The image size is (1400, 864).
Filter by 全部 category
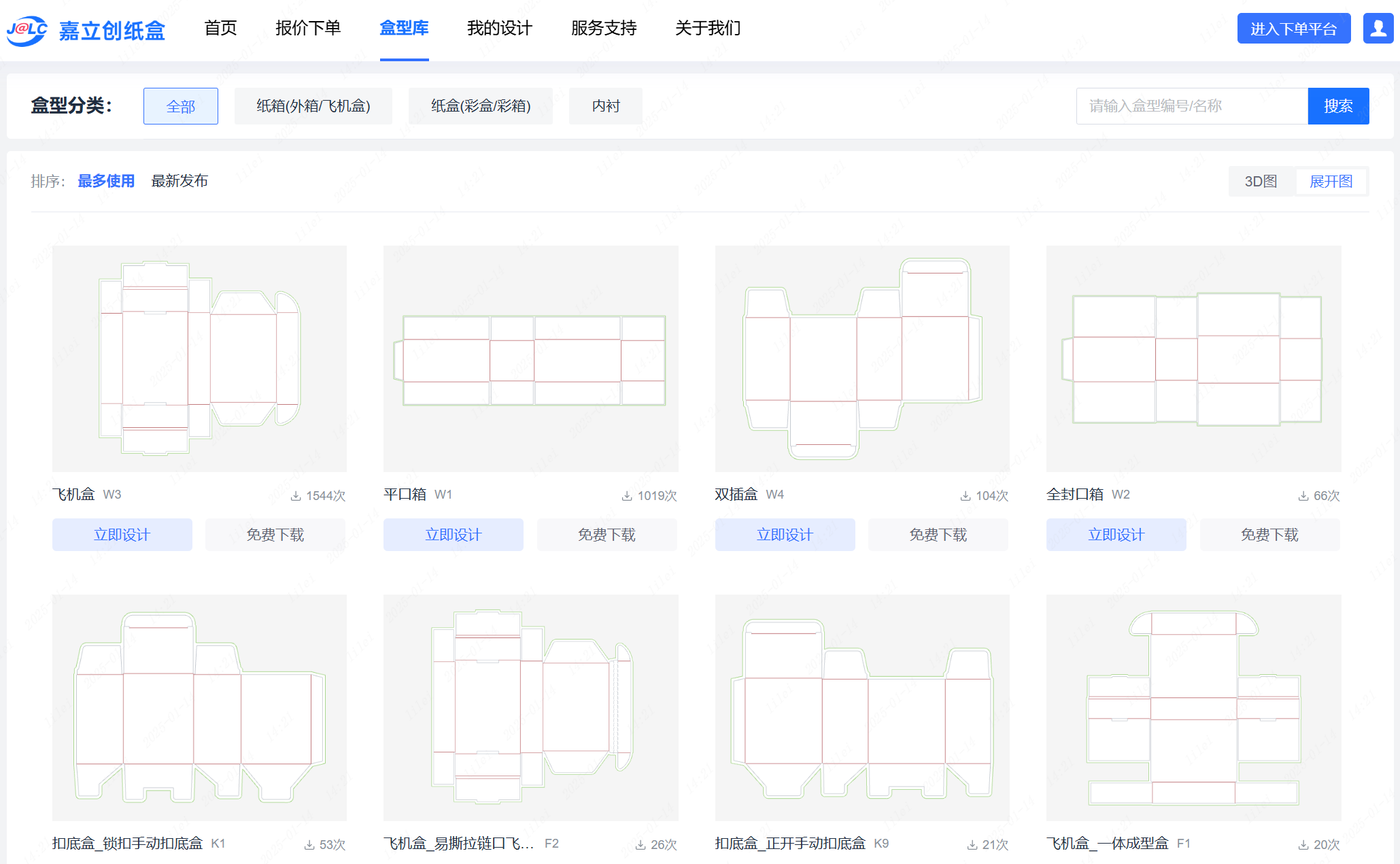(x=181, y=106)
